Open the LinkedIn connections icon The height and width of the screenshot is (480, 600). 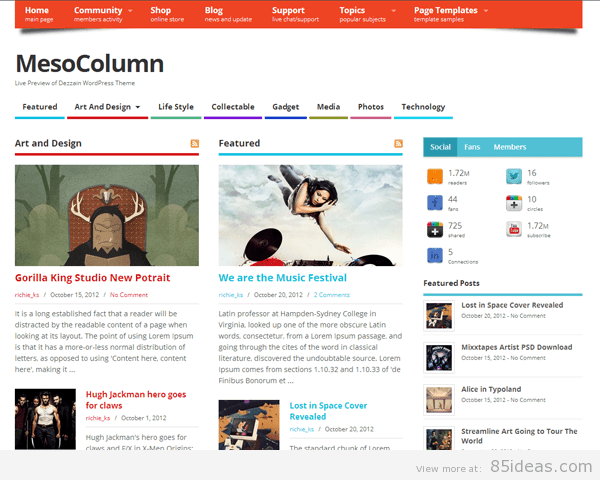click(x=435, y=256)
